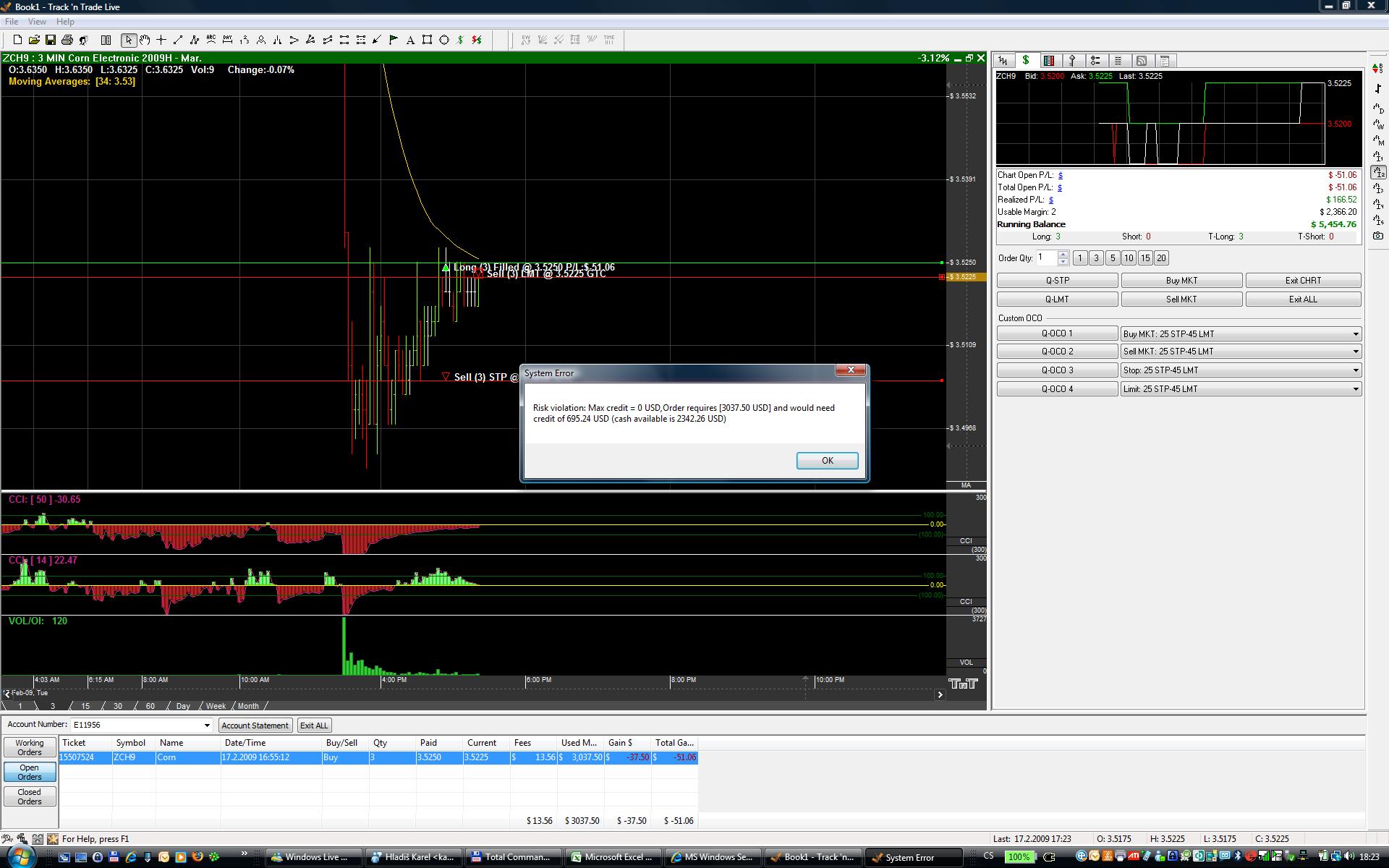This screenshot has height=868, width=1389.
Task: Click the green flag tool icon
Action: tap(394, 41)
